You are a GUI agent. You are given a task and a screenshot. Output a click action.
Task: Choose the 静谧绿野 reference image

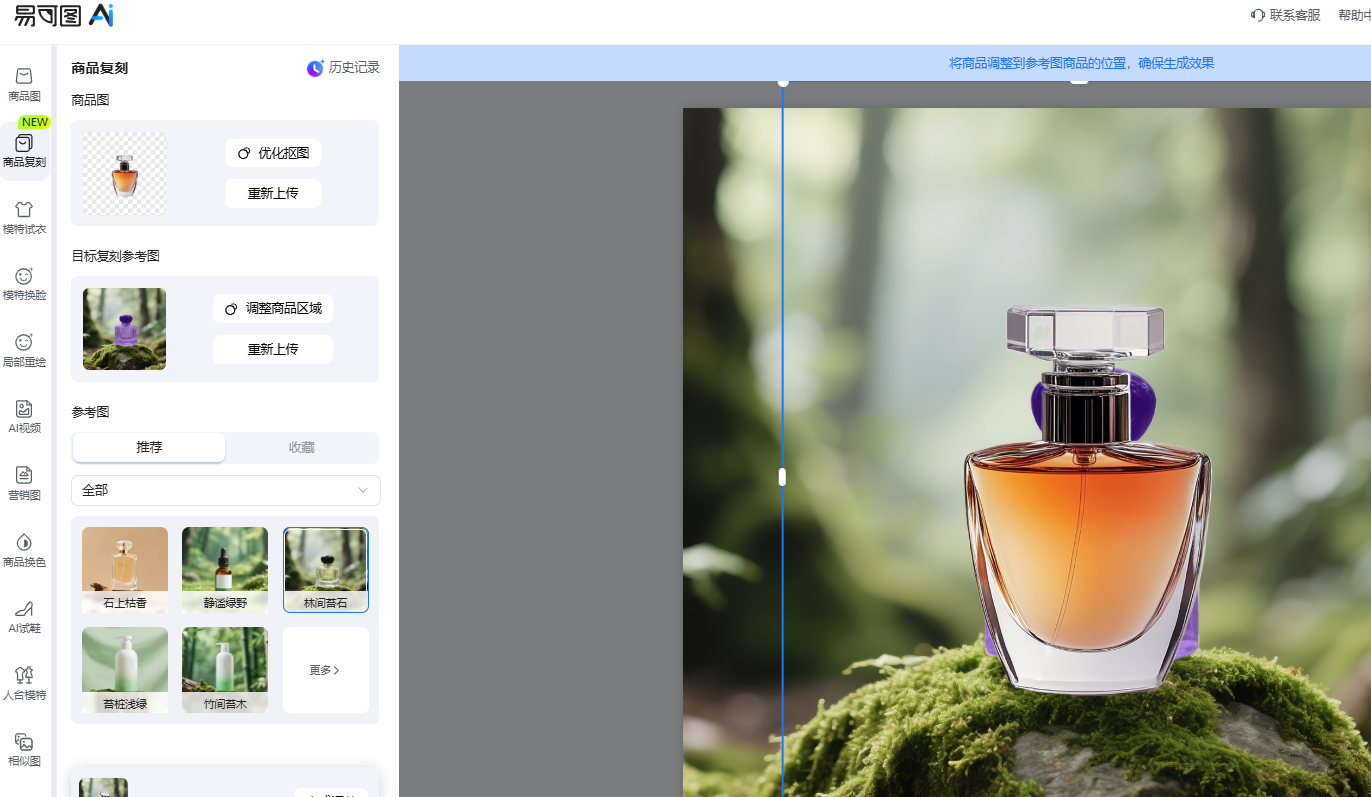225,569
